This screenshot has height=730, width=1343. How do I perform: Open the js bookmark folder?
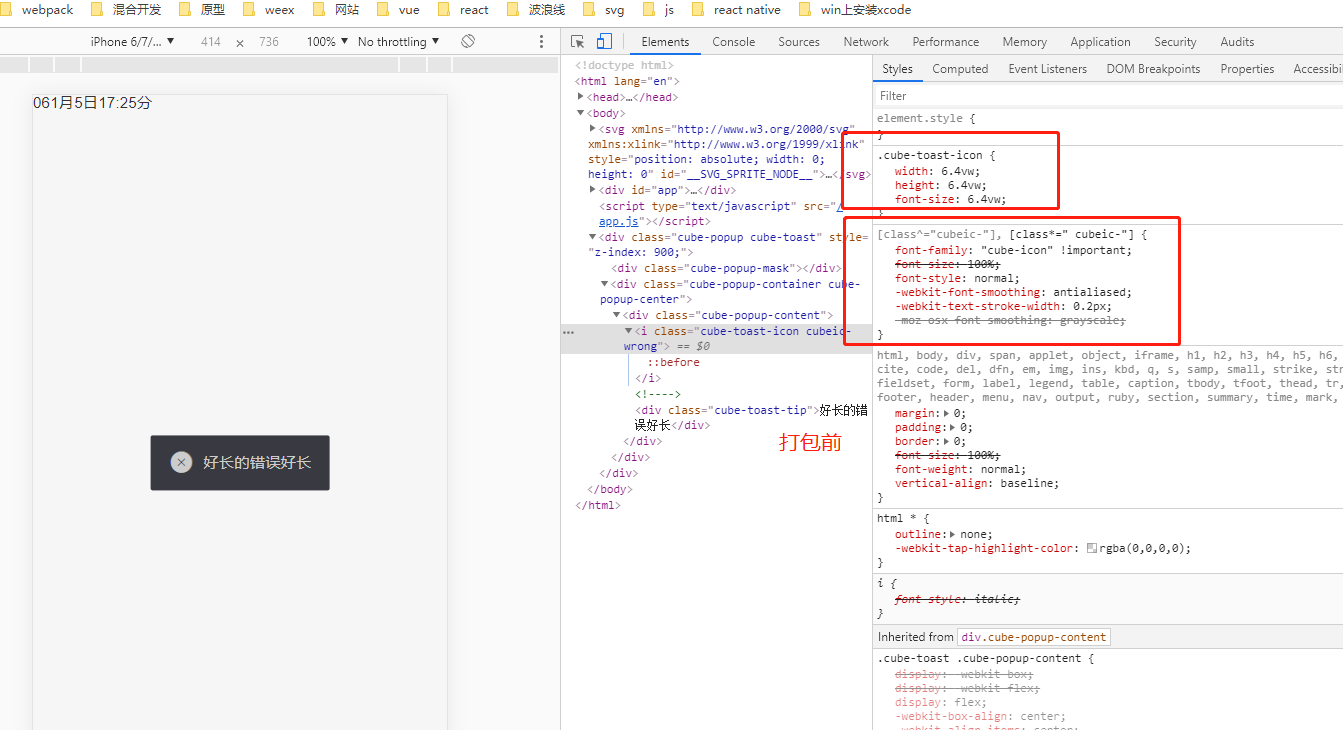pyautogui.click(x=659, y=10)
